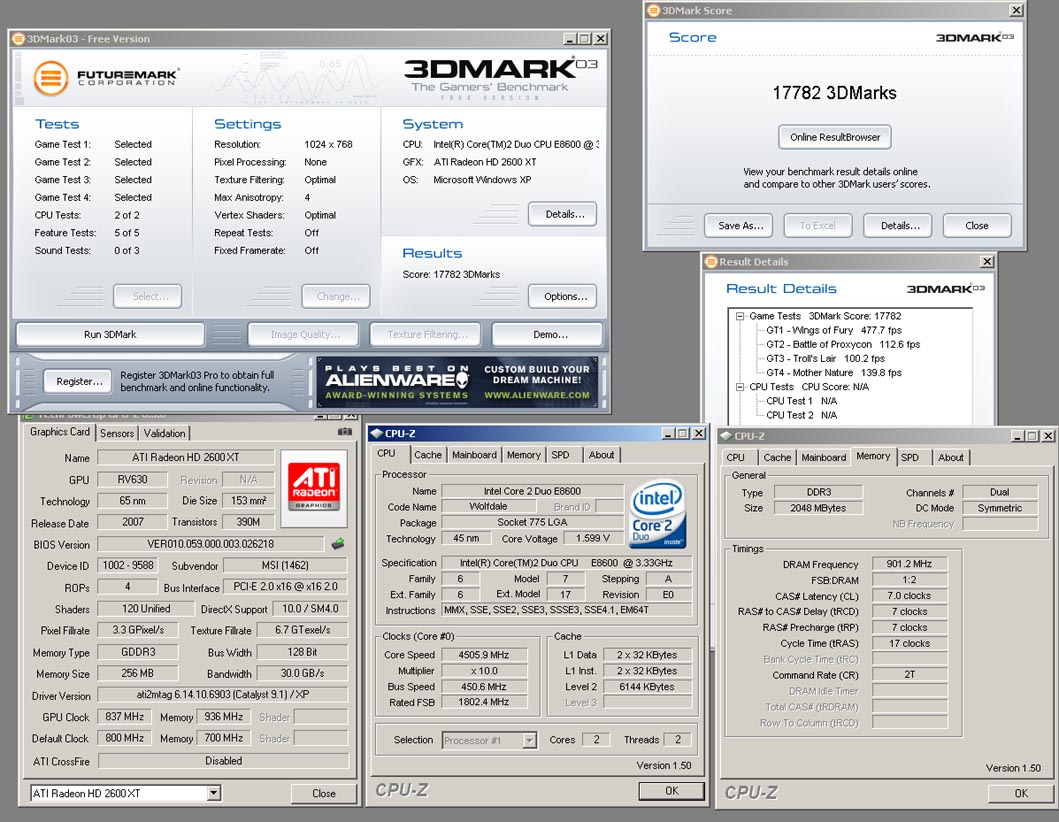The height and width of the screenshot is (822, 1059).
Task: Click the Specification field in CPU-Z
Action: [566, 563]
